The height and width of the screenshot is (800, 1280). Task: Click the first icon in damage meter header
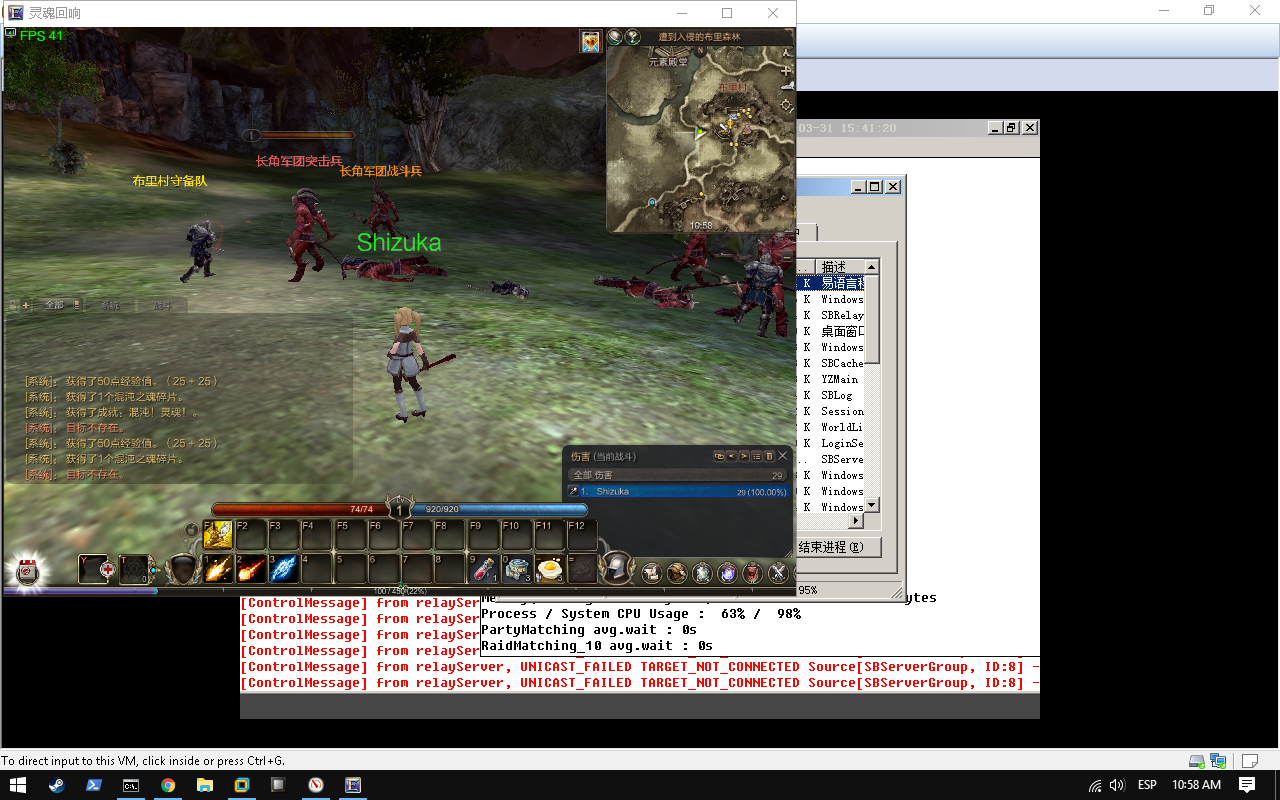719,457
